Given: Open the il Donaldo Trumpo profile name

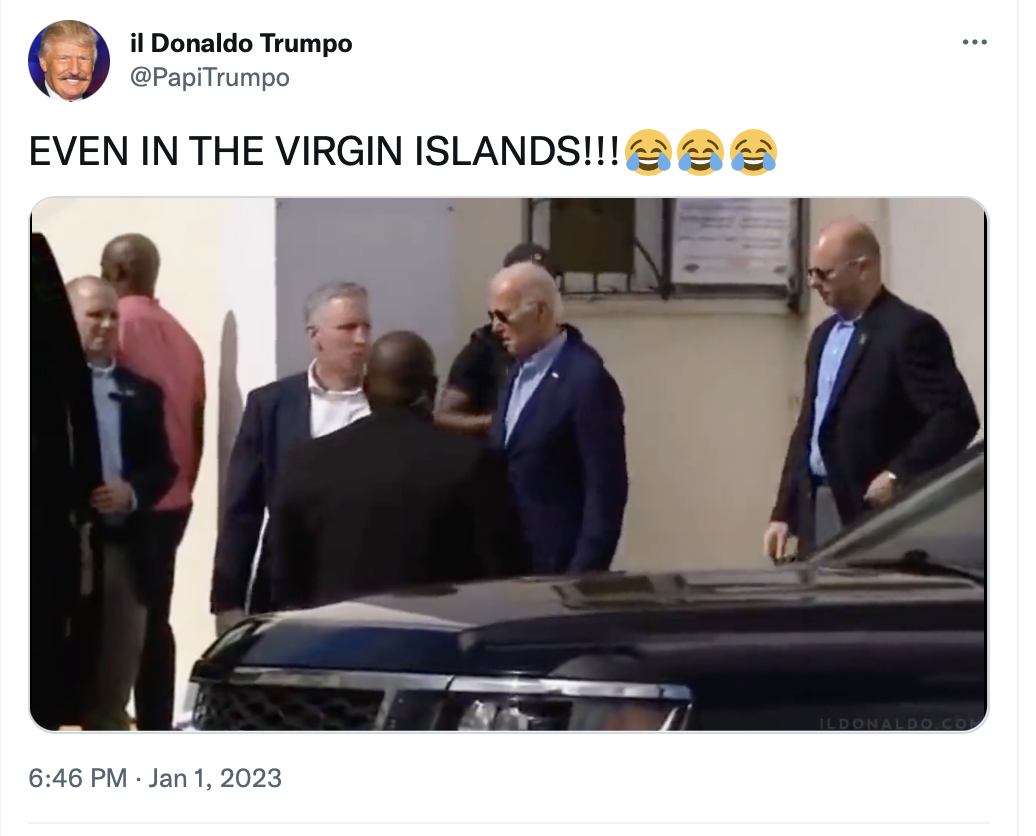Looking at the screenshot, I should [x=241, y=44].
